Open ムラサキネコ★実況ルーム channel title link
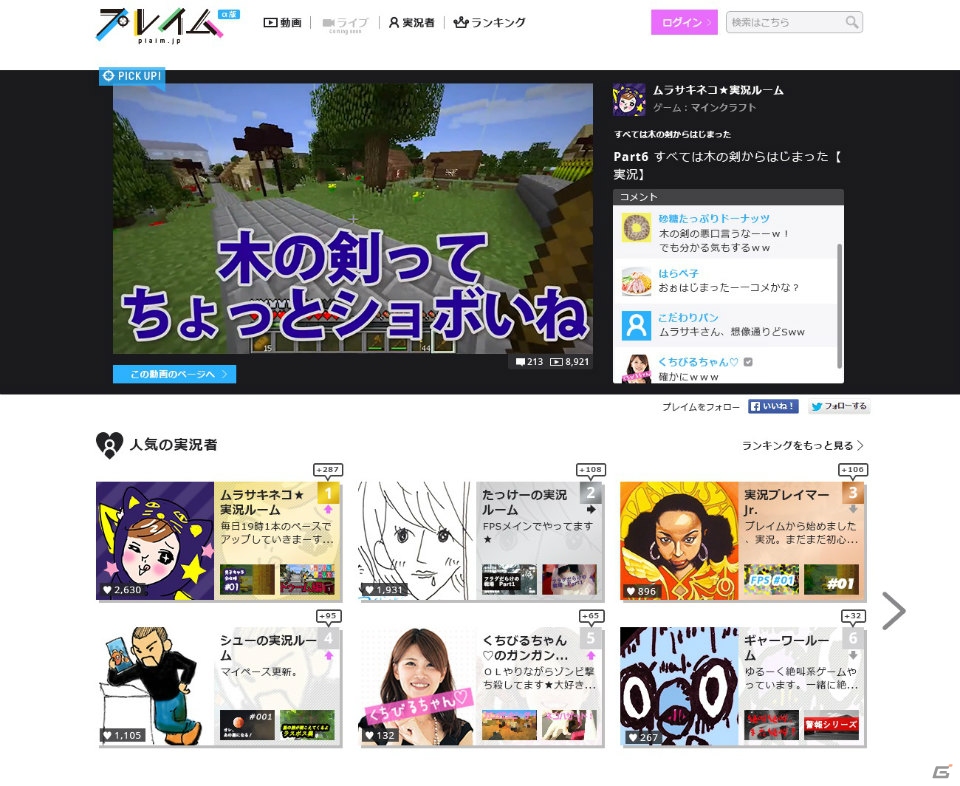This screenshot has width=960, height=786. 718,91
